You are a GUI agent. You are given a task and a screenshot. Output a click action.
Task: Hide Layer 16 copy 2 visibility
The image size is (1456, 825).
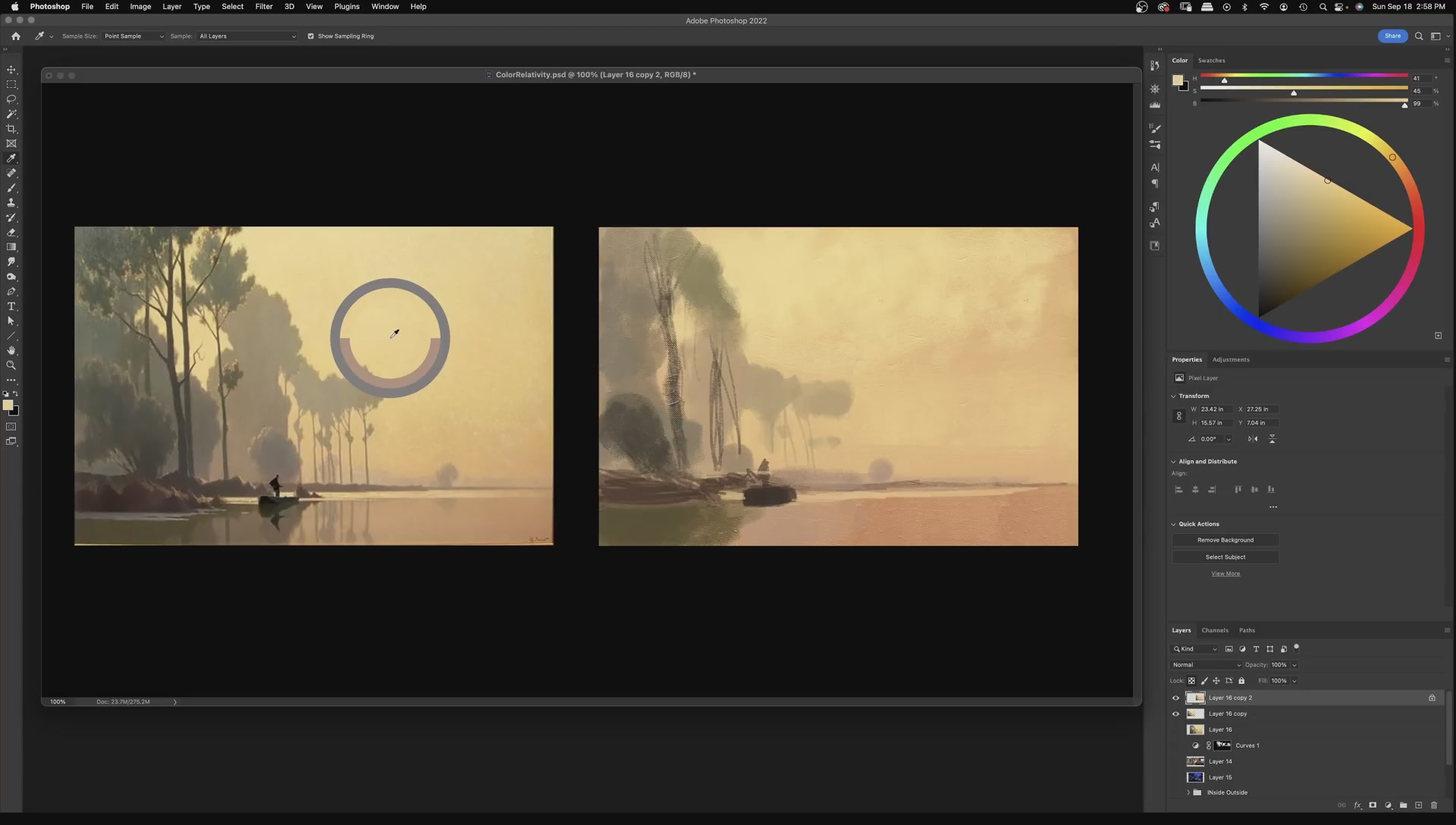[1176, 698]
